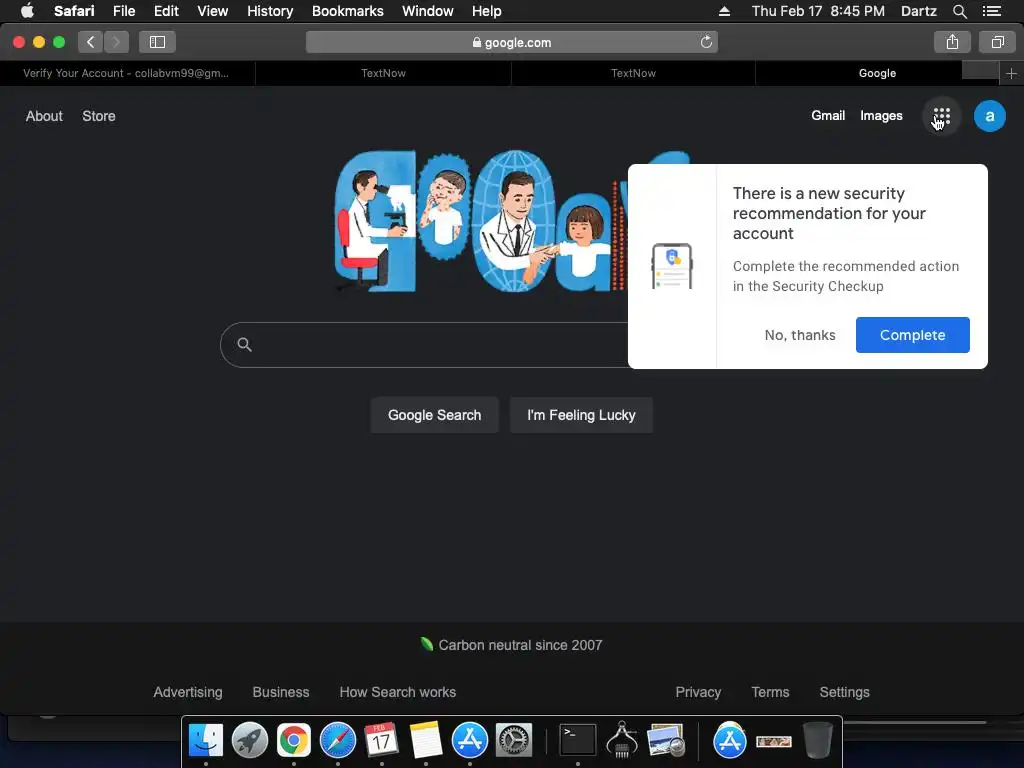Screen dimensions: 1024x768
Task: Switch to the Verify Your Account tab
Action: [127, 73]
